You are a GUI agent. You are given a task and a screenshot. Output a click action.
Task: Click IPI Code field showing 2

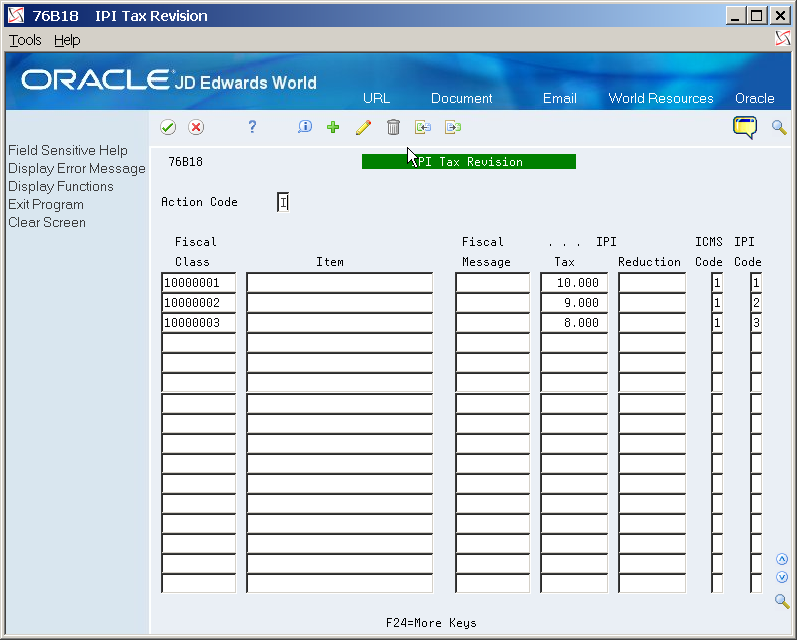[756, 303]
